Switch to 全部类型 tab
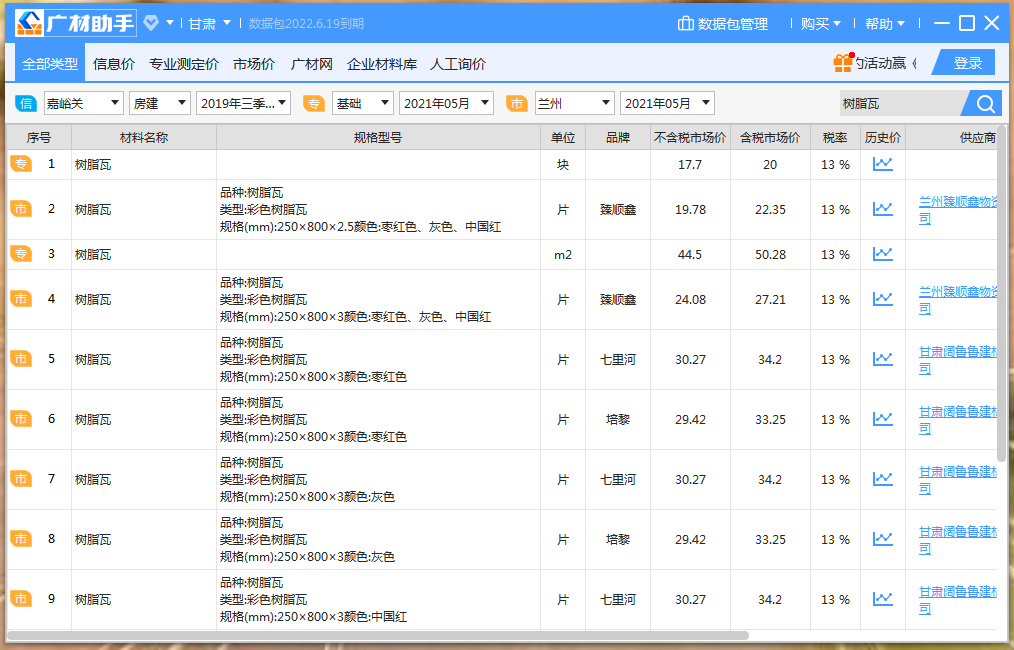The width and height of the screenshot is (1014, 650). point(50,64)
